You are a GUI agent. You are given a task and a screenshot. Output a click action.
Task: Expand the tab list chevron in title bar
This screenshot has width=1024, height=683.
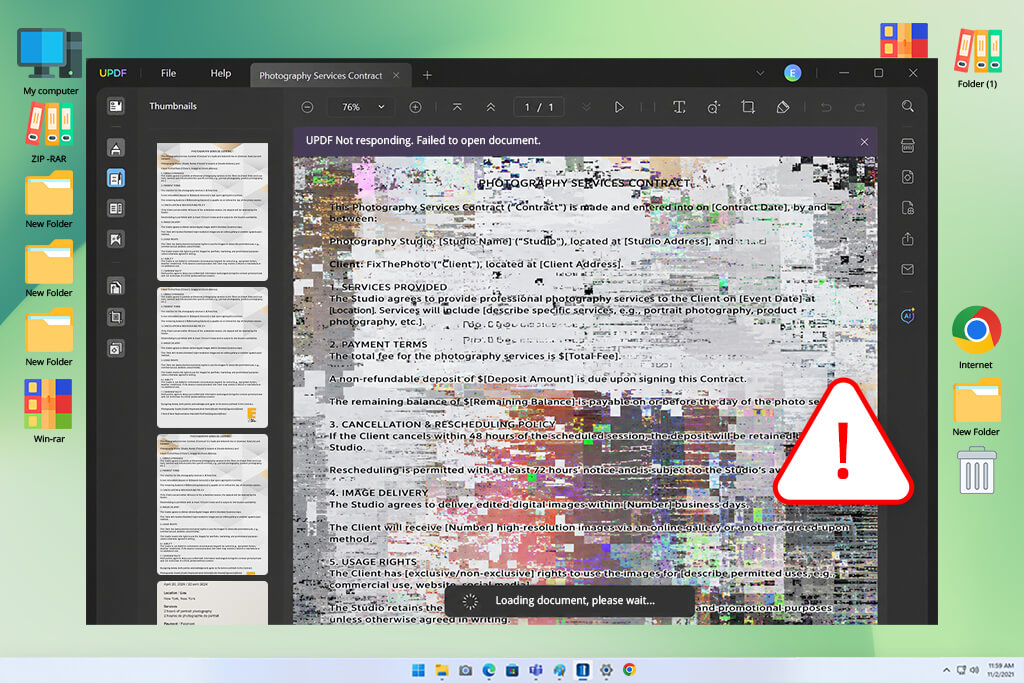coord(760,73)
